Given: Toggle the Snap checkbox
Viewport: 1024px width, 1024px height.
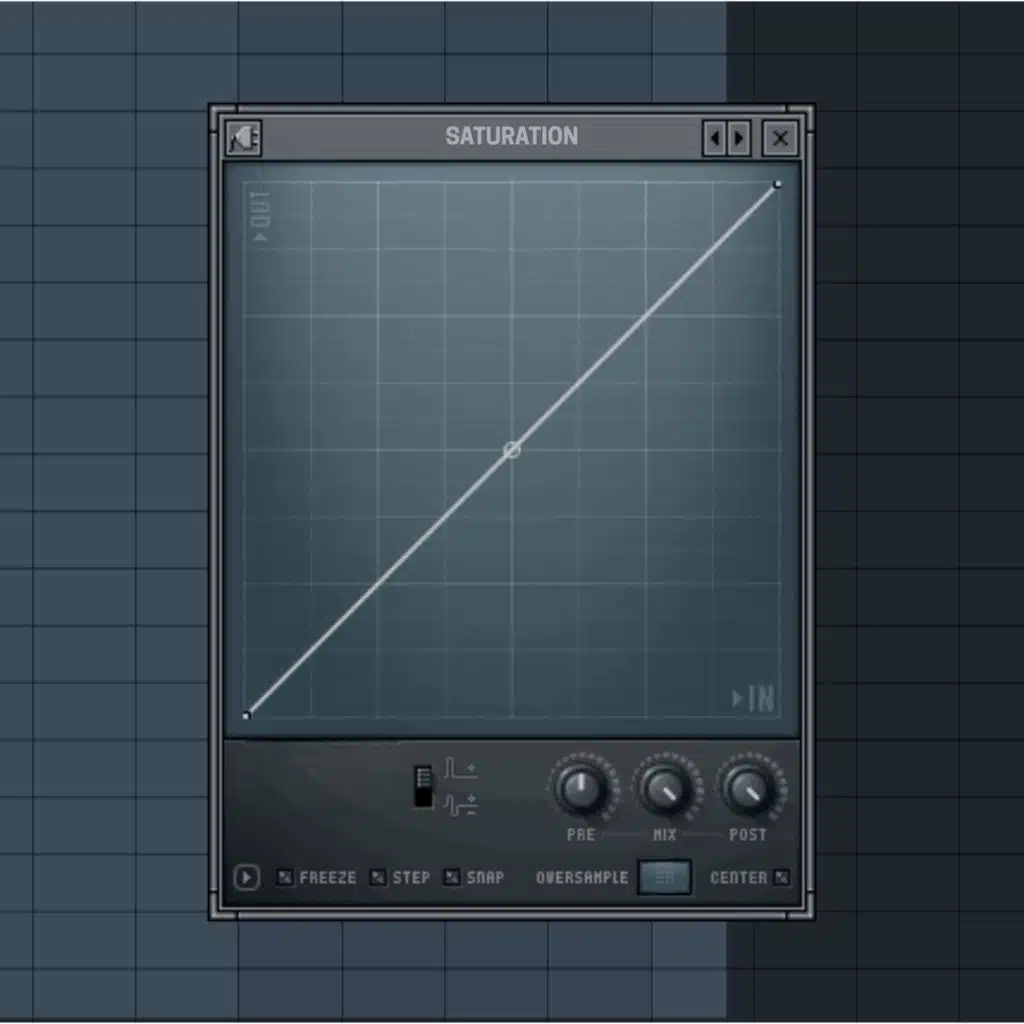Looking at the screenshot, I should 452,878.
